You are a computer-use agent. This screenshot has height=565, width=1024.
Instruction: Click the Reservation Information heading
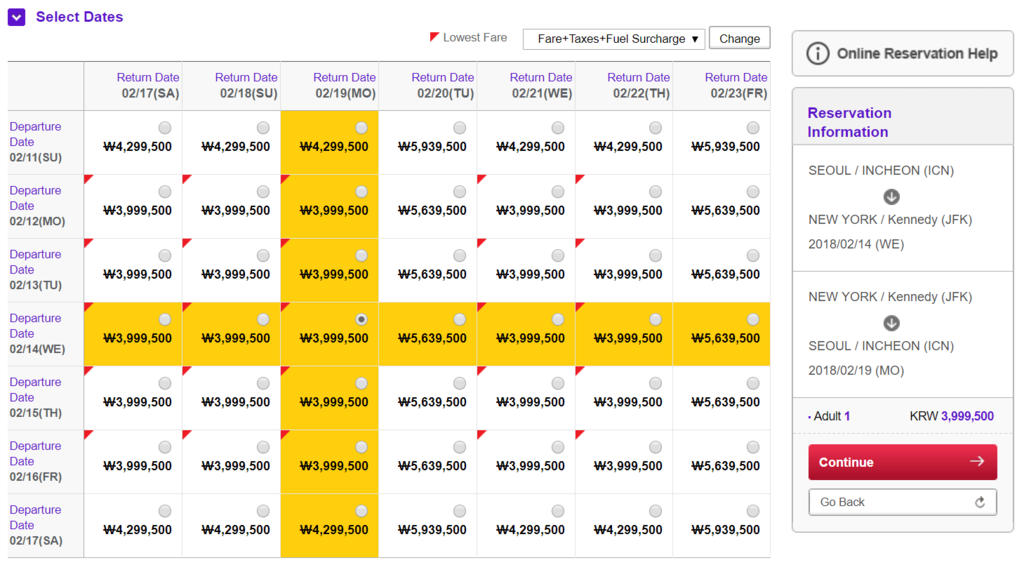849,122
